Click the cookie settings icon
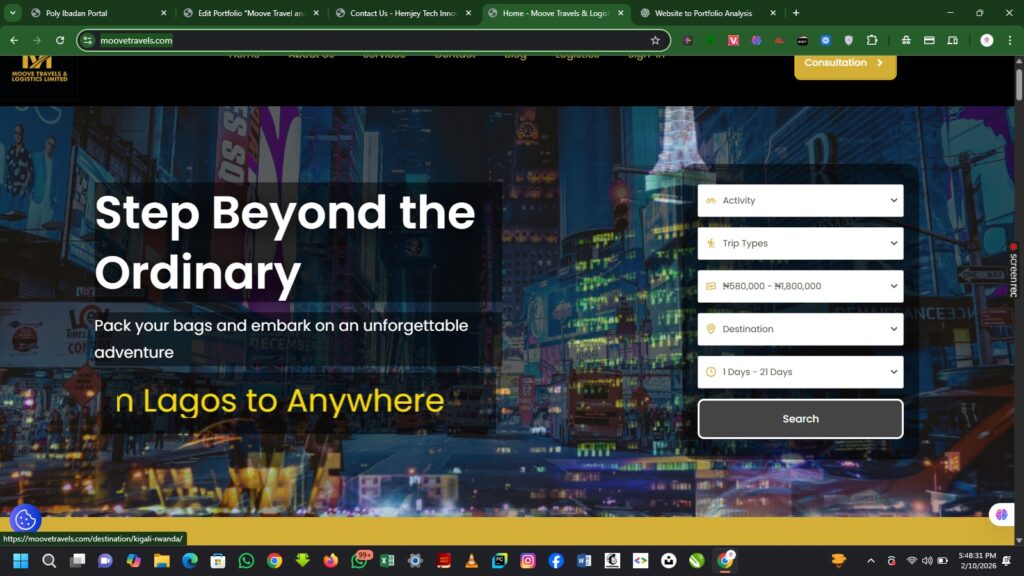Viewport: 1024px width, 576px height. click(25, 519)
